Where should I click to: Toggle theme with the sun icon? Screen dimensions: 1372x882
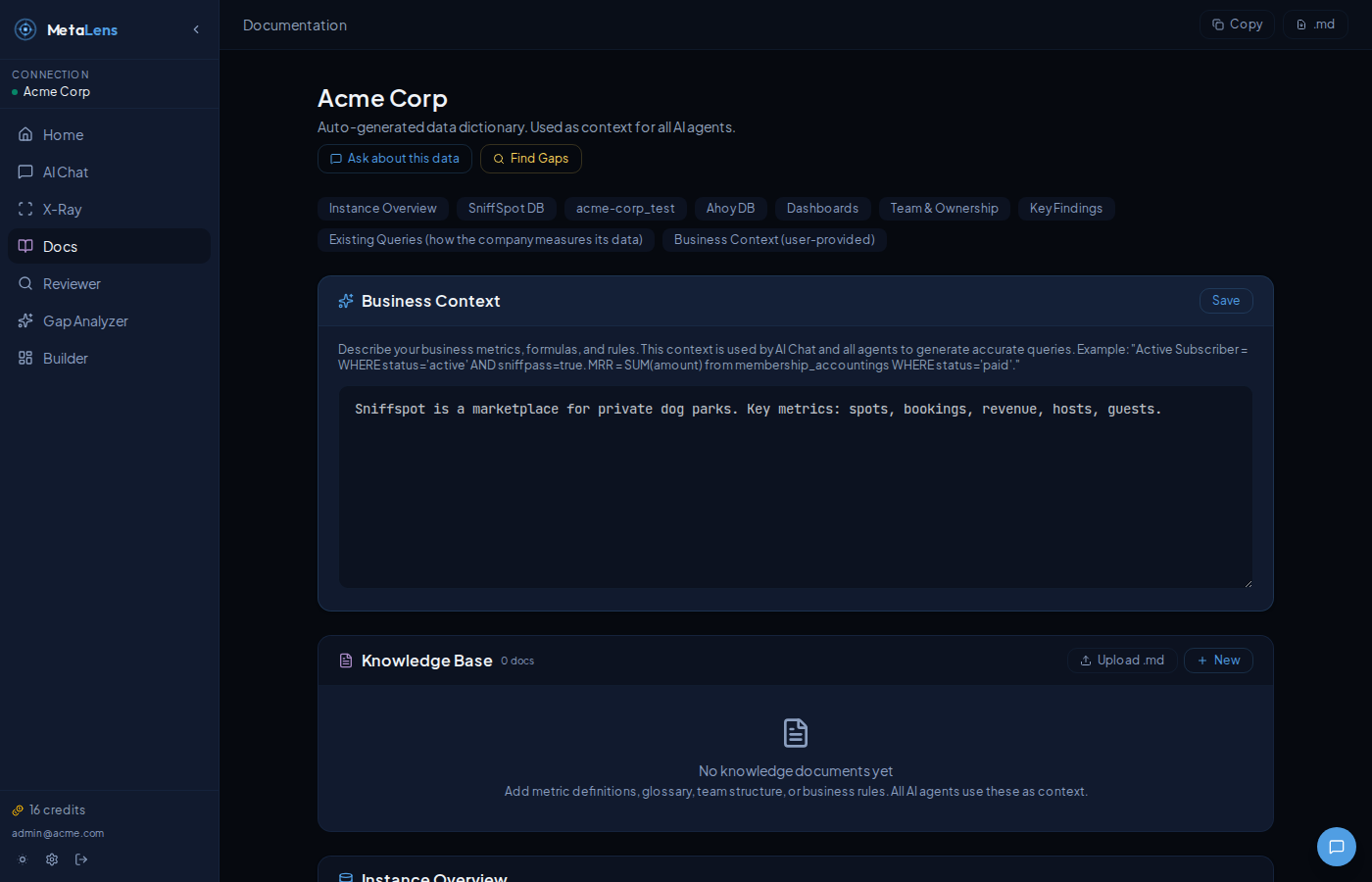pyautogui.click(x=22, y=859)
